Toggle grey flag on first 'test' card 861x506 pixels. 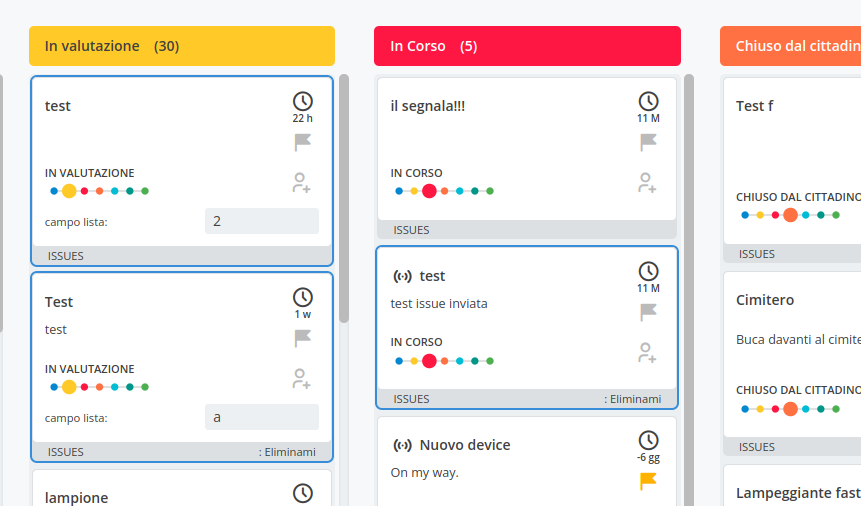302,142
